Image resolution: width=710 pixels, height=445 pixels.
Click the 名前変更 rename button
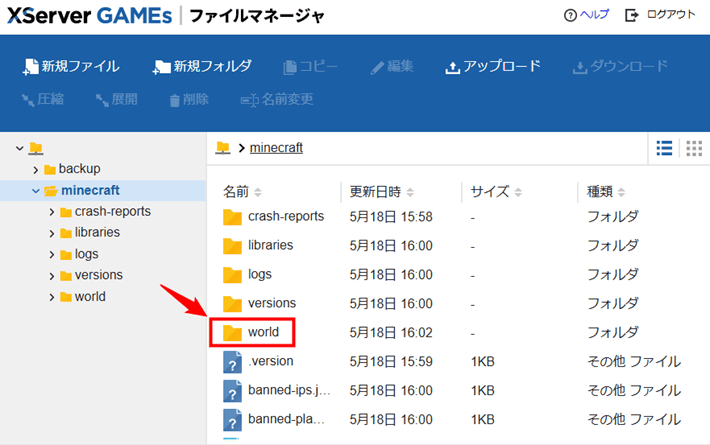point(277,99)
